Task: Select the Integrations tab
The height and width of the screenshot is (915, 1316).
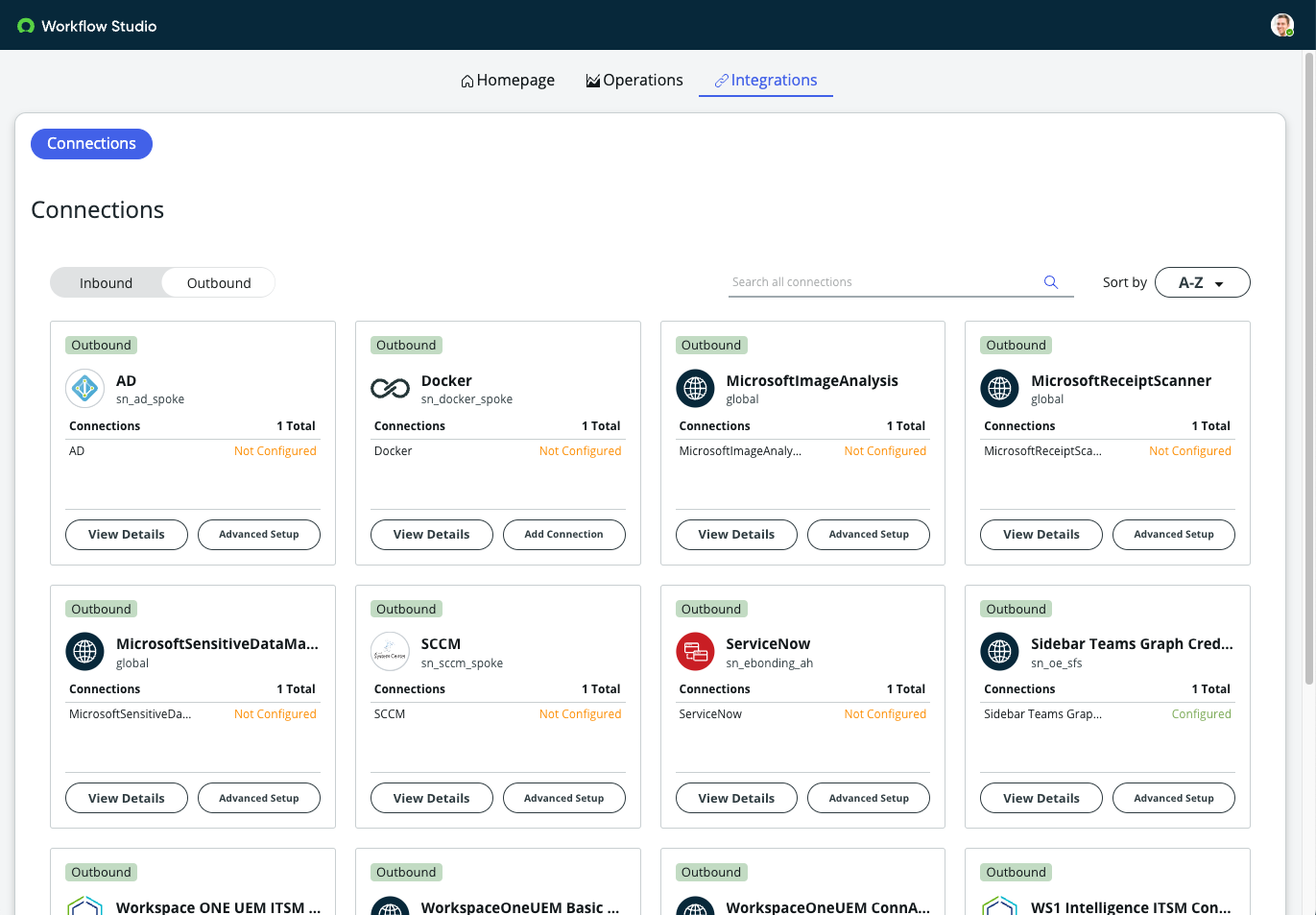Action: pos(766,81)
